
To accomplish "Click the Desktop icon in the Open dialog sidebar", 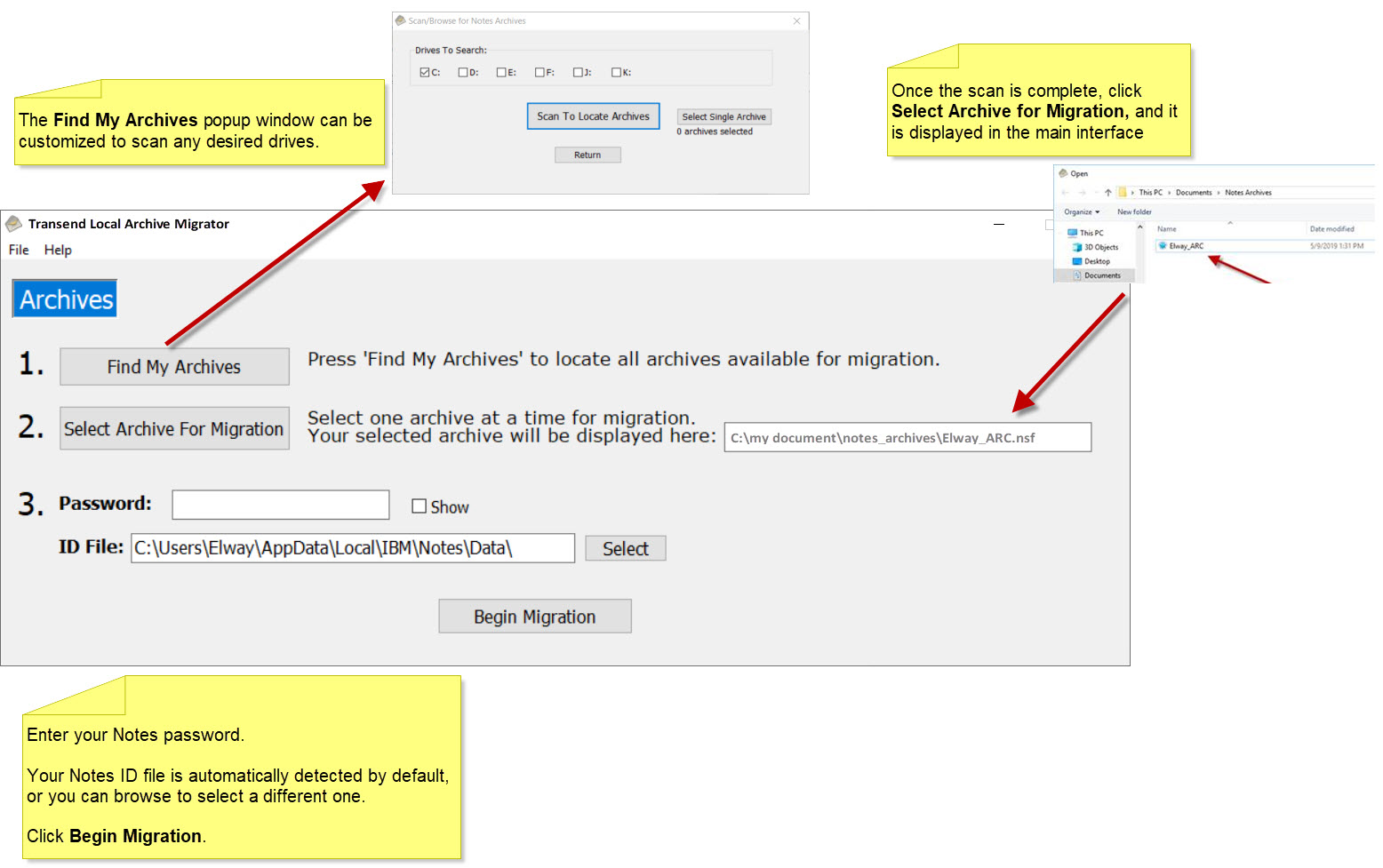I will coord(1077,262).
